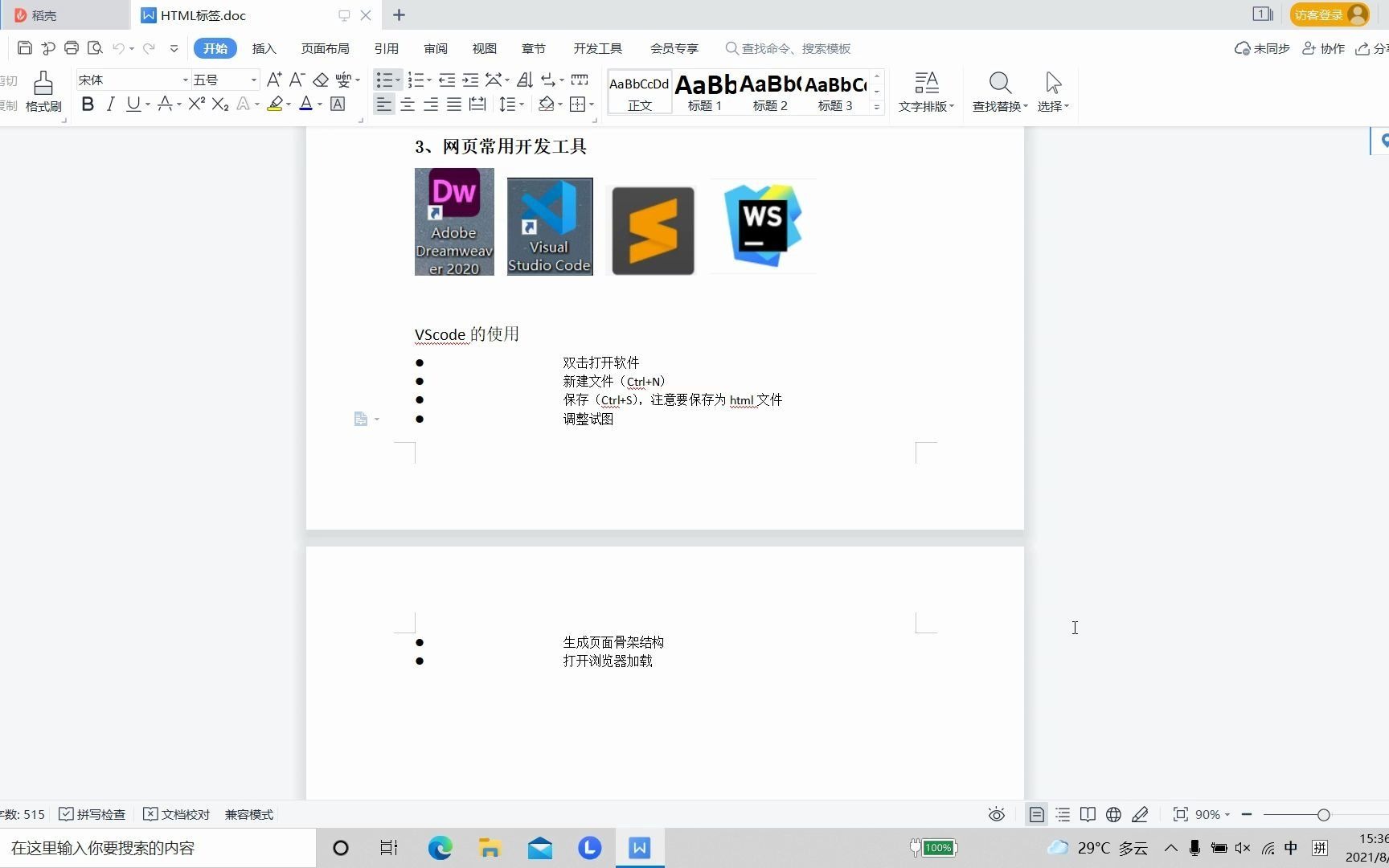Apply 标题 1 style
This screenshot has width=1389, height=868.
tap(705, 92)
